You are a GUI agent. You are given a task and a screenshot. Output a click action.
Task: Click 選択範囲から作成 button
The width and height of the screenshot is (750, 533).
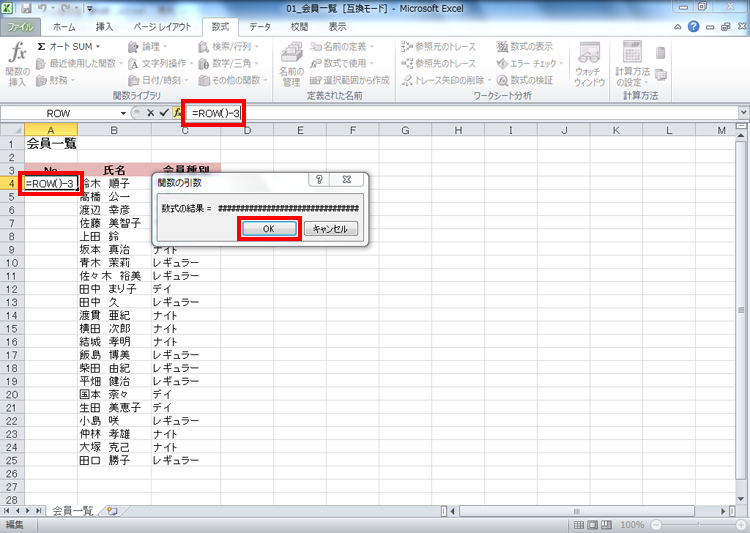point(350,80)
